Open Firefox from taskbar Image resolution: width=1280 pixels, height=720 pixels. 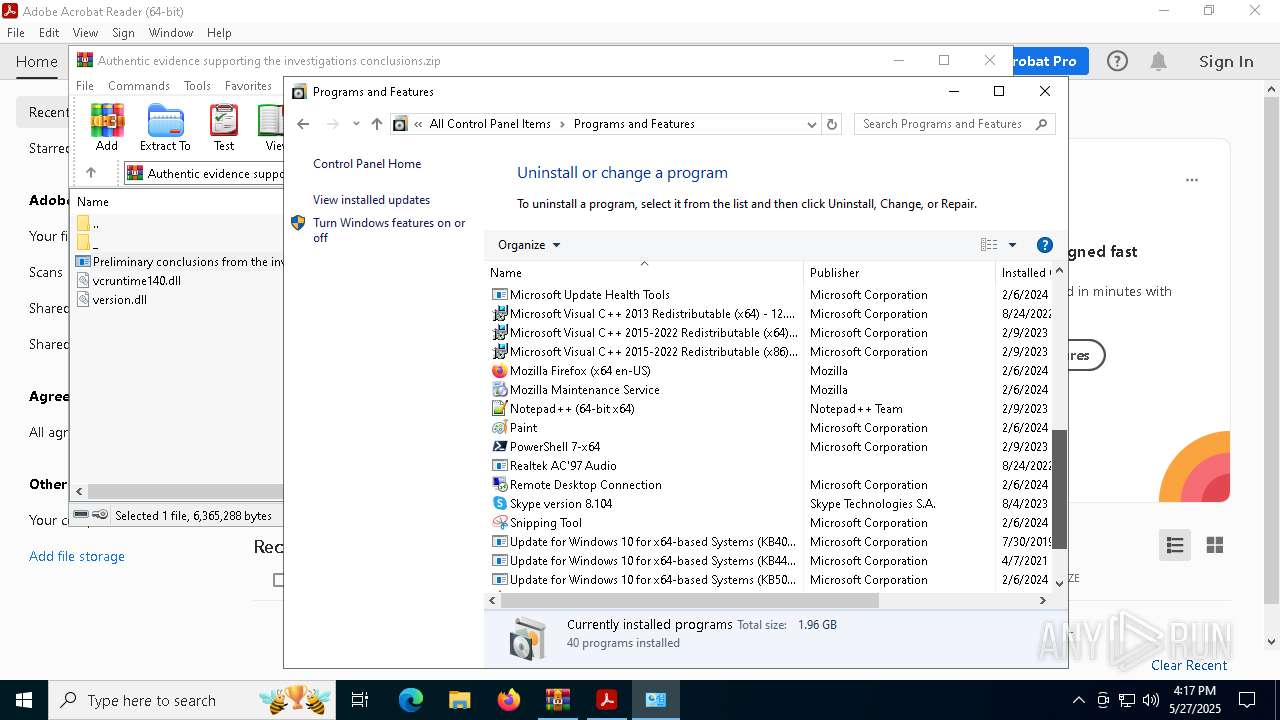tap(509, 700)
